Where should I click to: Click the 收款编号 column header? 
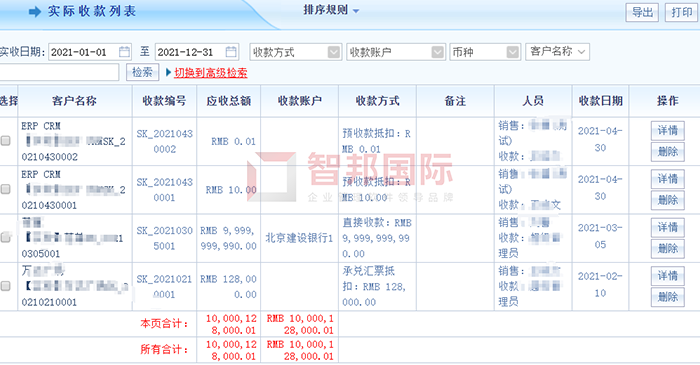click(x=164, y=101)
